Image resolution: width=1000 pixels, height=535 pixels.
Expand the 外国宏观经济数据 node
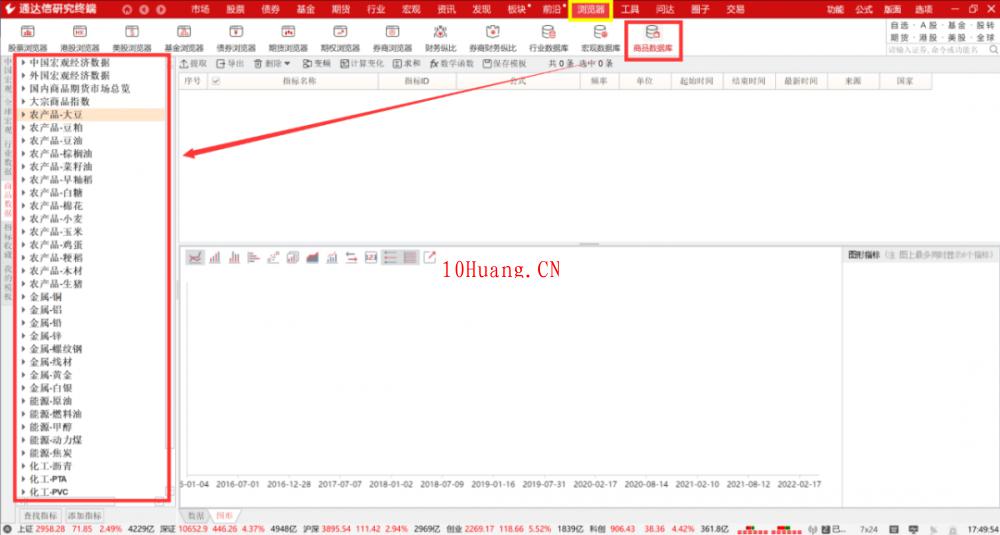click(24, 75)
